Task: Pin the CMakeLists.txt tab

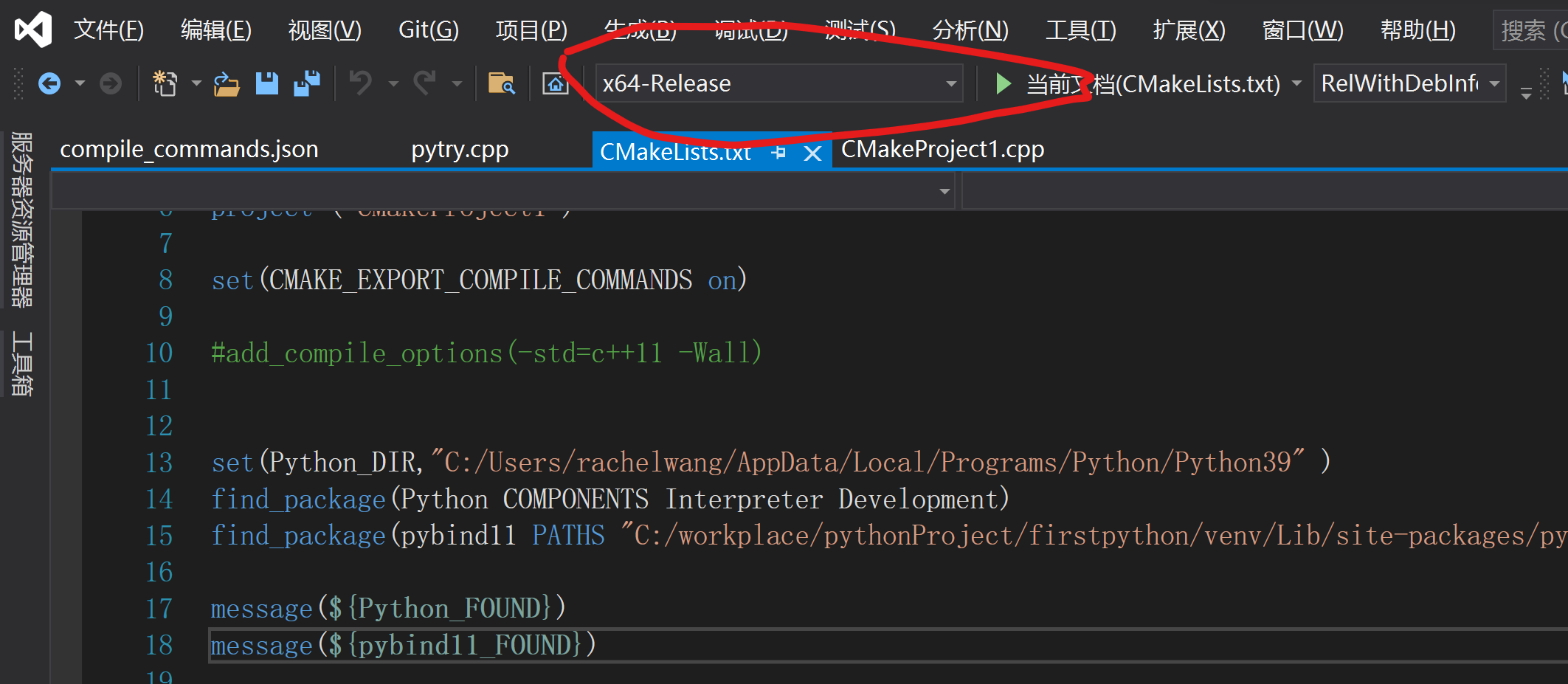Action: 778,153
